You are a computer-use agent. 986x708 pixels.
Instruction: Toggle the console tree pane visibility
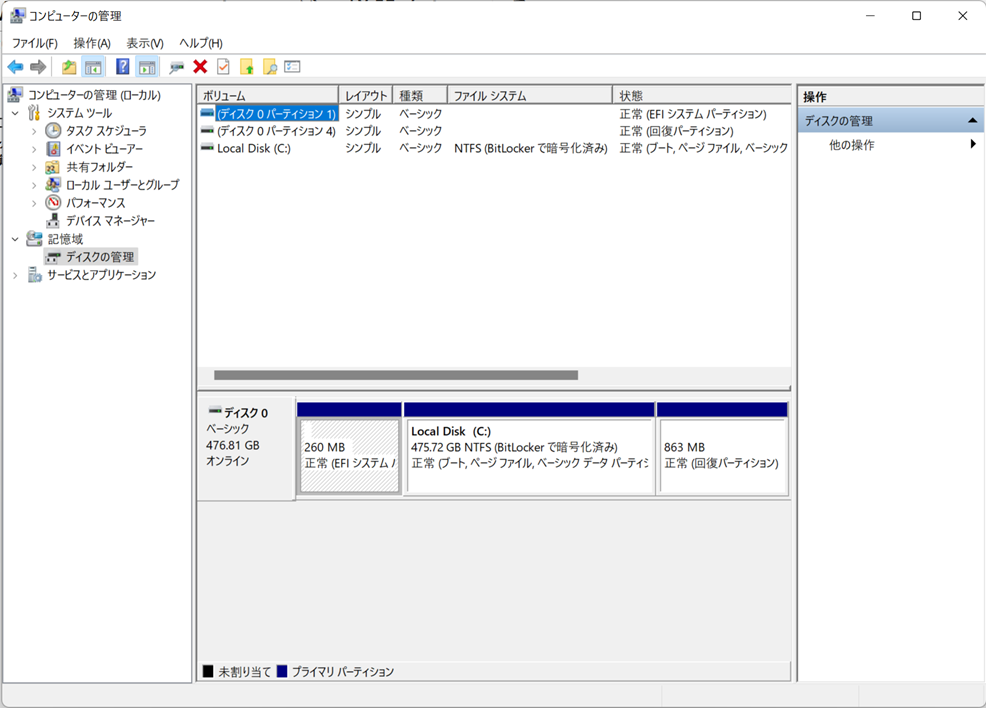[92, 66]
